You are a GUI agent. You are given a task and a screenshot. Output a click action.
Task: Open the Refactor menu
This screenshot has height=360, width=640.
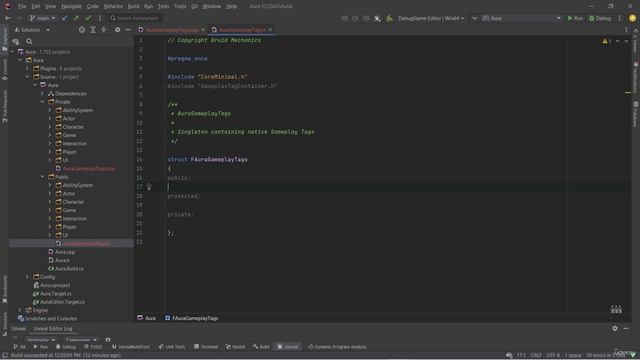[x=113, y=6]
